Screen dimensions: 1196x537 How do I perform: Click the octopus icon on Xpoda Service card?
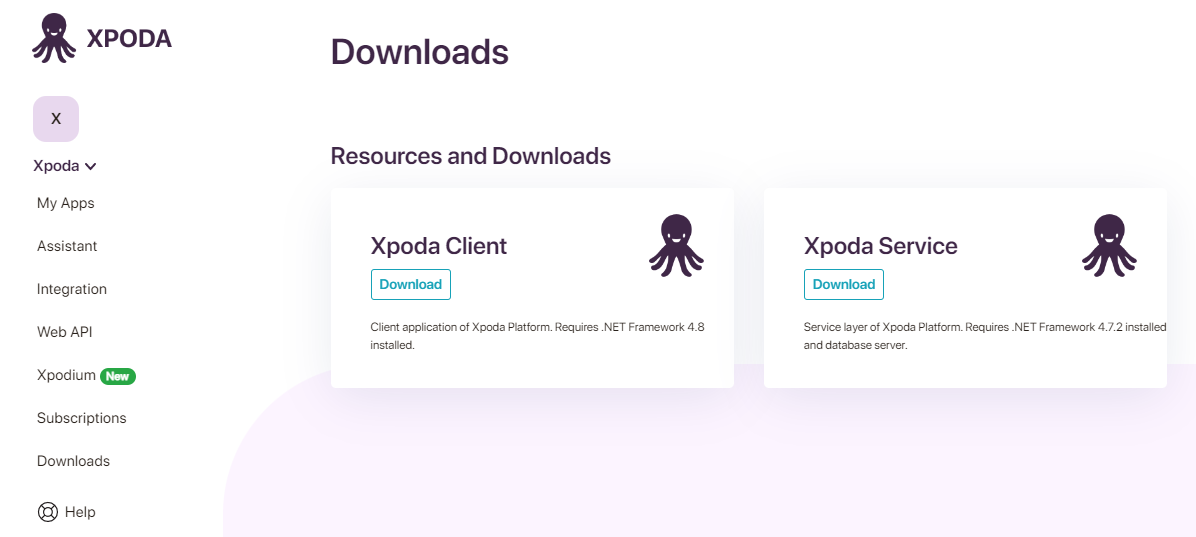[1109, 246]
